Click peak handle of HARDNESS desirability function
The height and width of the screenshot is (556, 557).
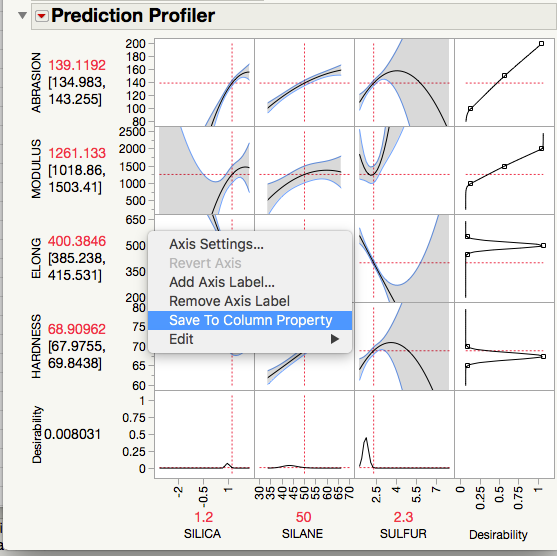click(543, 356)
